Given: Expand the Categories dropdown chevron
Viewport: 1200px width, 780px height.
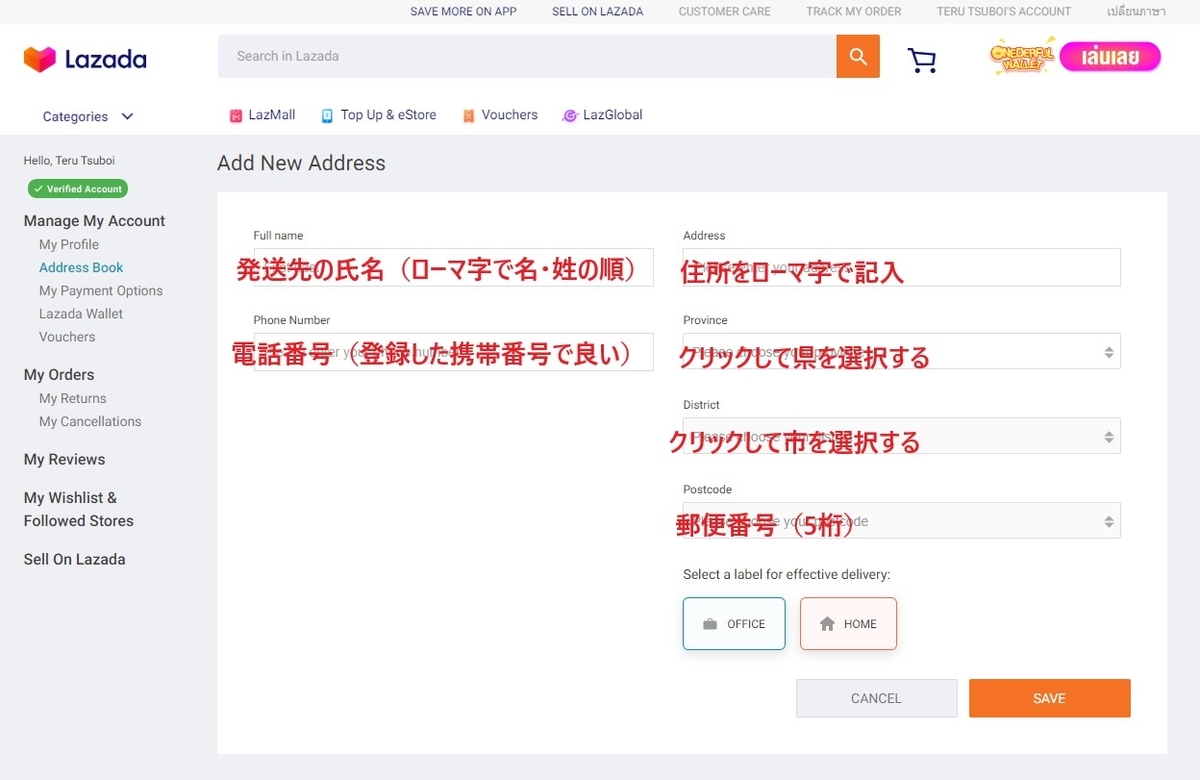Looking at the screenshot, I should 127,116.
